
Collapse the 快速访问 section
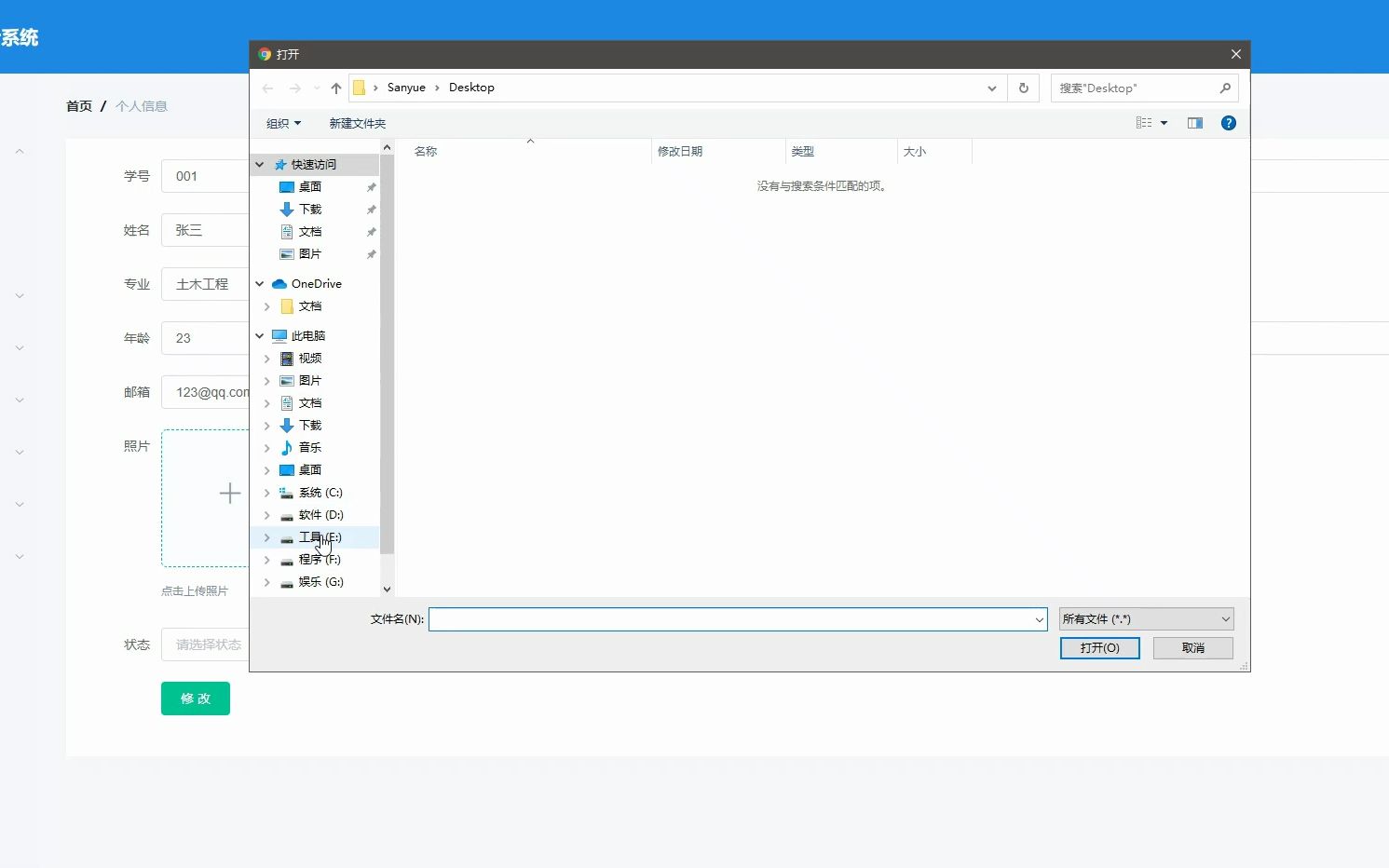259,164
